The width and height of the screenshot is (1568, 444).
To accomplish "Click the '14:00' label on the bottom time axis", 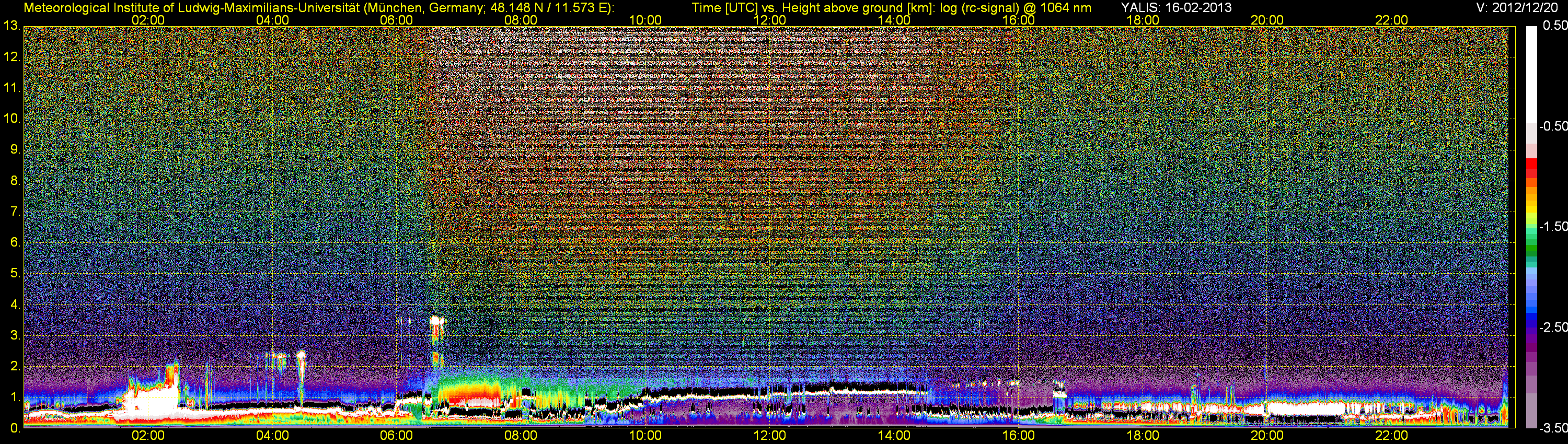I will pos(894,436).
